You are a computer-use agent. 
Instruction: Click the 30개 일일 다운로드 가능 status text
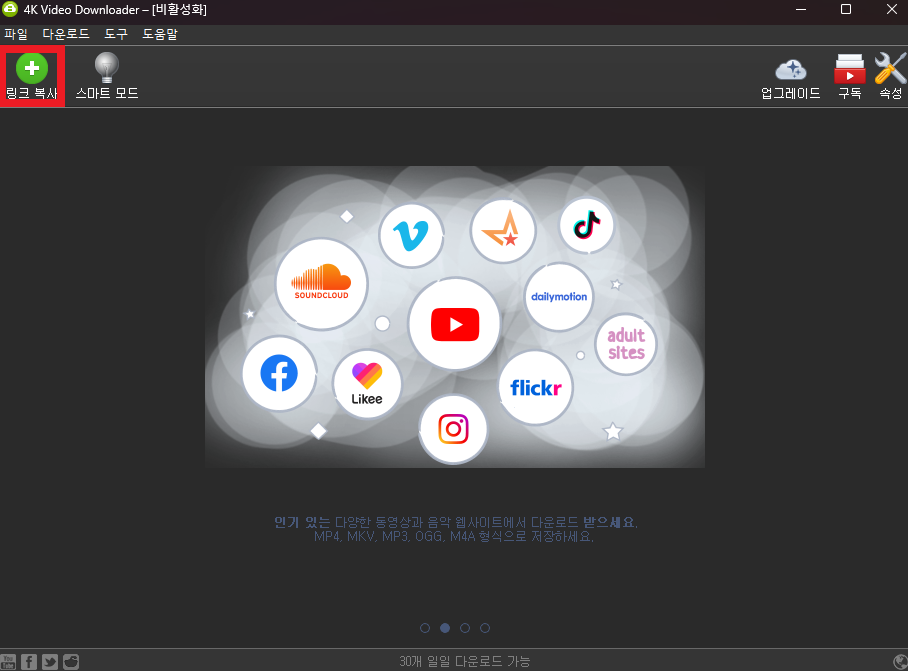pos(464,661)
